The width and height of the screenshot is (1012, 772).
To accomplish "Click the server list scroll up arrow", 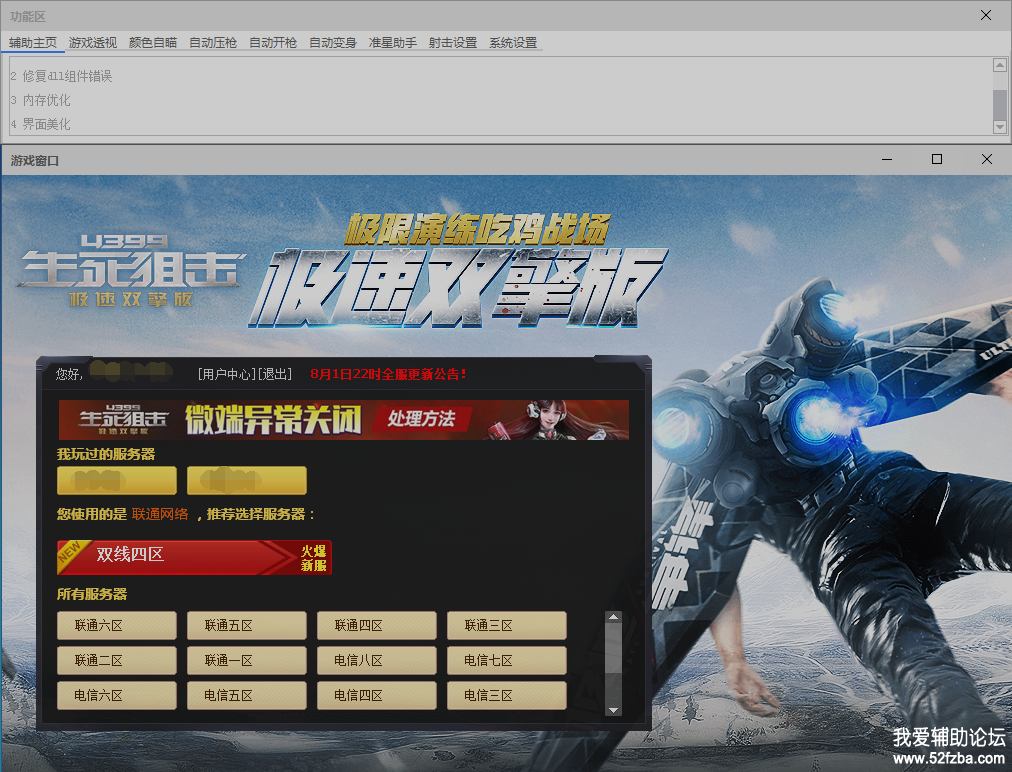I will tap(614, 617).
